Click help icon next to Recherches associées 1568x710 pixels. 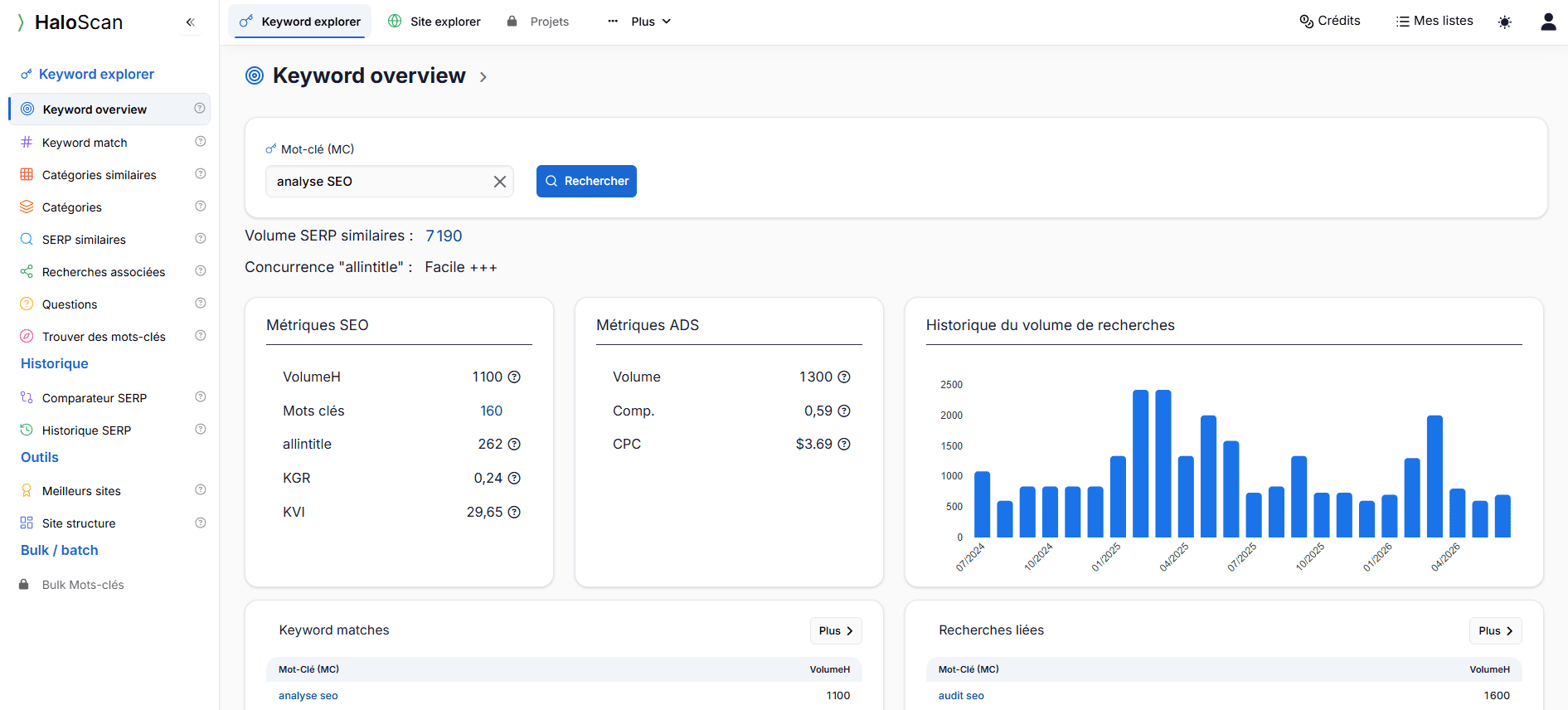200,271
